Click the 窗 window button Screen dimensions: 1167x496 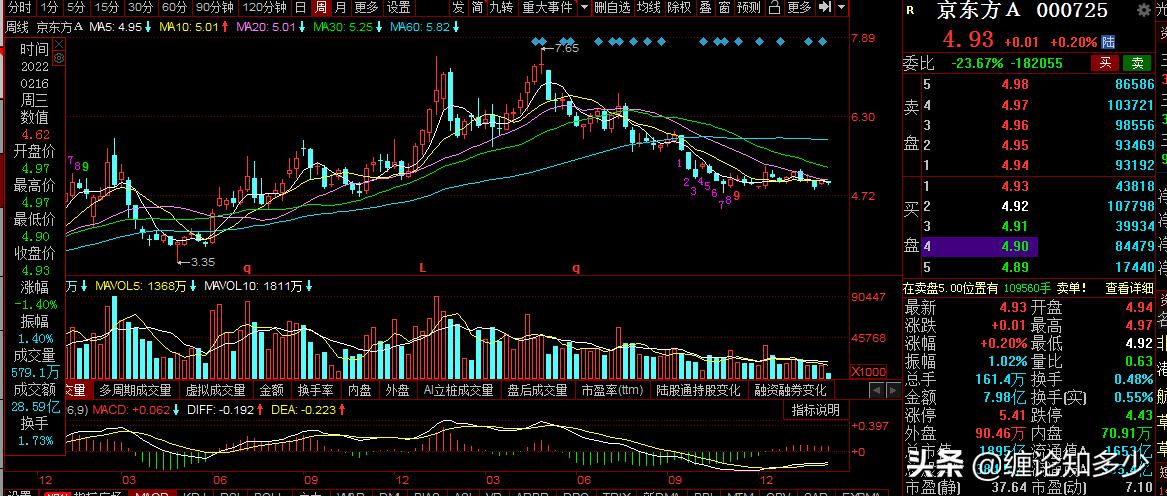pos(724,7)
